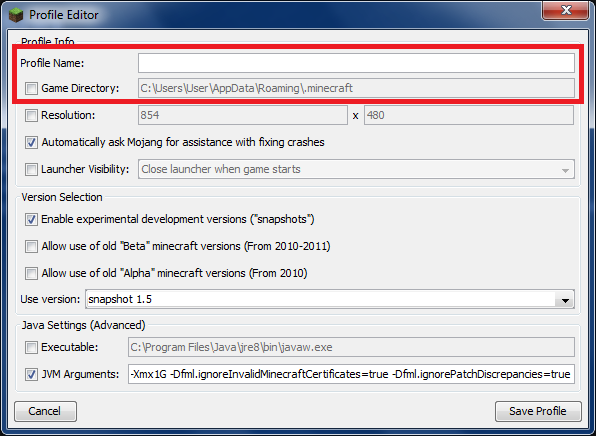Click the resolution height field showing 480
This screenshot has height=436, width=596.
[469, 115]
